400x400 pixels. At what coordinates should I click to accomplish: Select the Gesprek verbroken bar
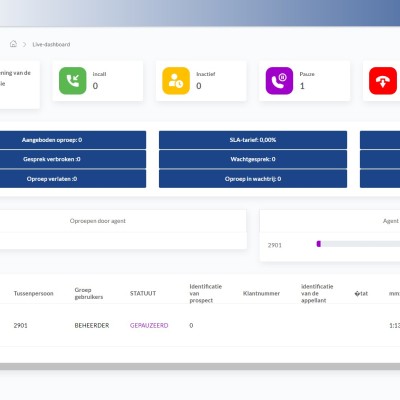click(x=73, y=159)
